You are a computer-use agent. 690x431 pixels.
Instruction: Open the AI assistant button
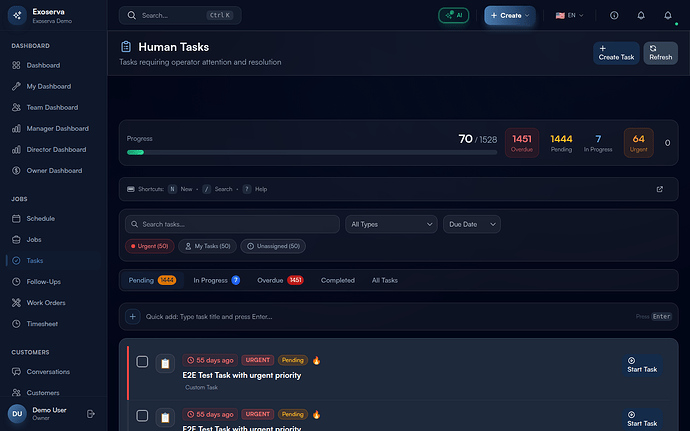453,16
